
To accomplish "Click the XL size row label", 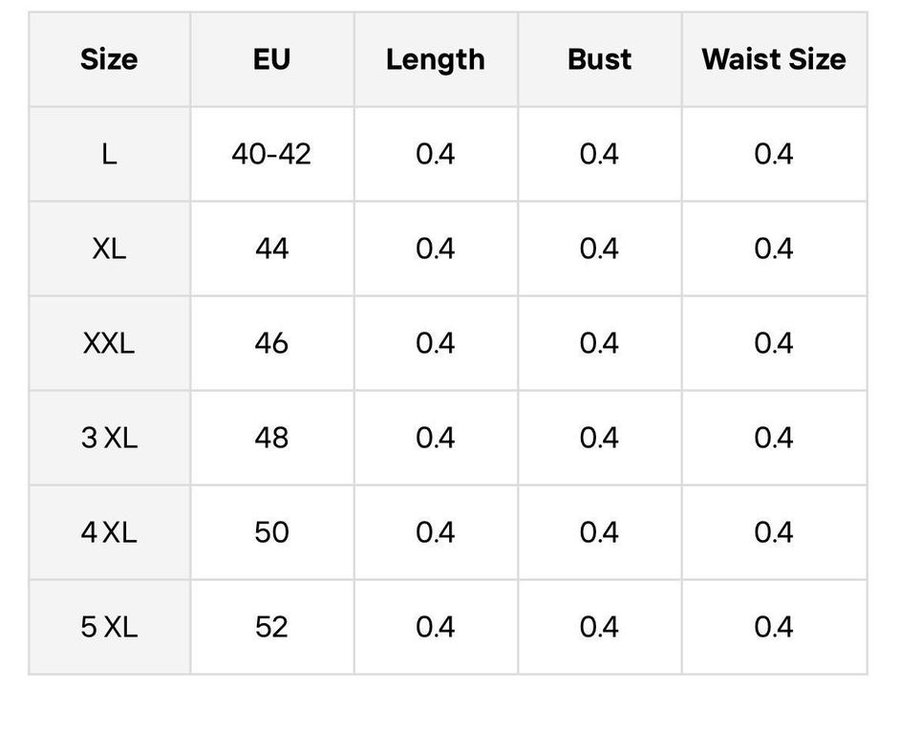I will click(x=109, y=248).
